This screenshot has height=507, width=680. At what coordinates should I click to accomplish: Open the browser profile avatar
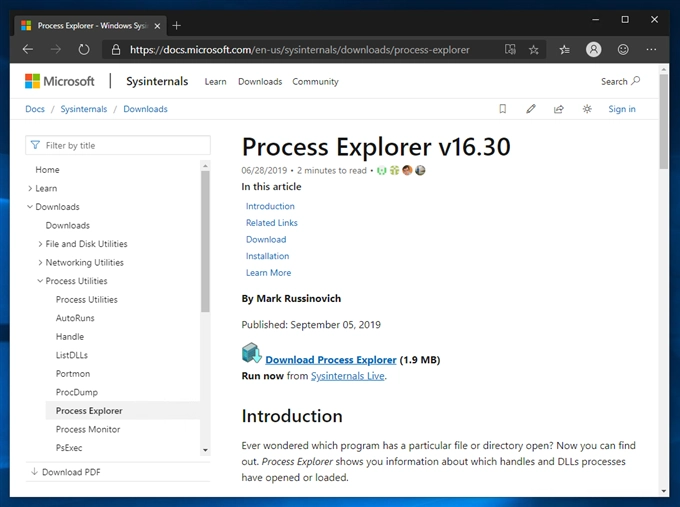594,49
